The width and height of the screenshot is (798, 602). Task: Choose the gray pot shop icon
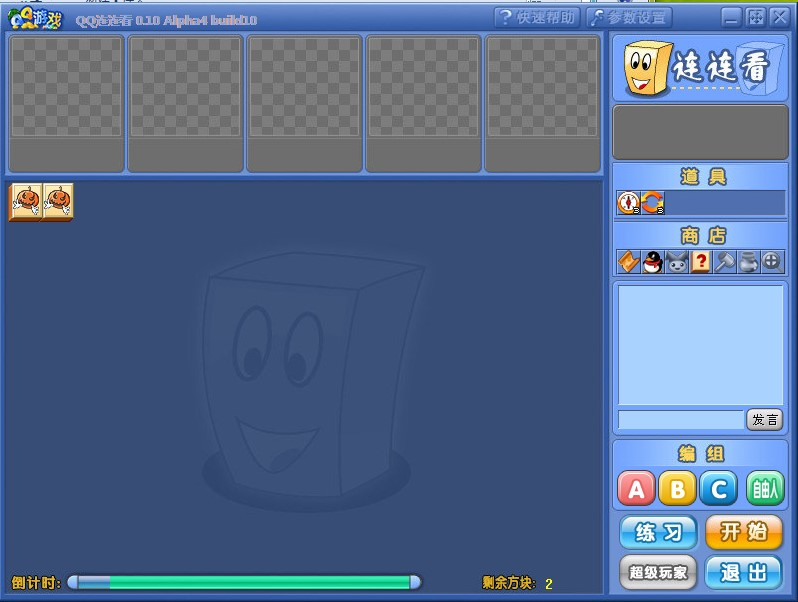point(748,262)
